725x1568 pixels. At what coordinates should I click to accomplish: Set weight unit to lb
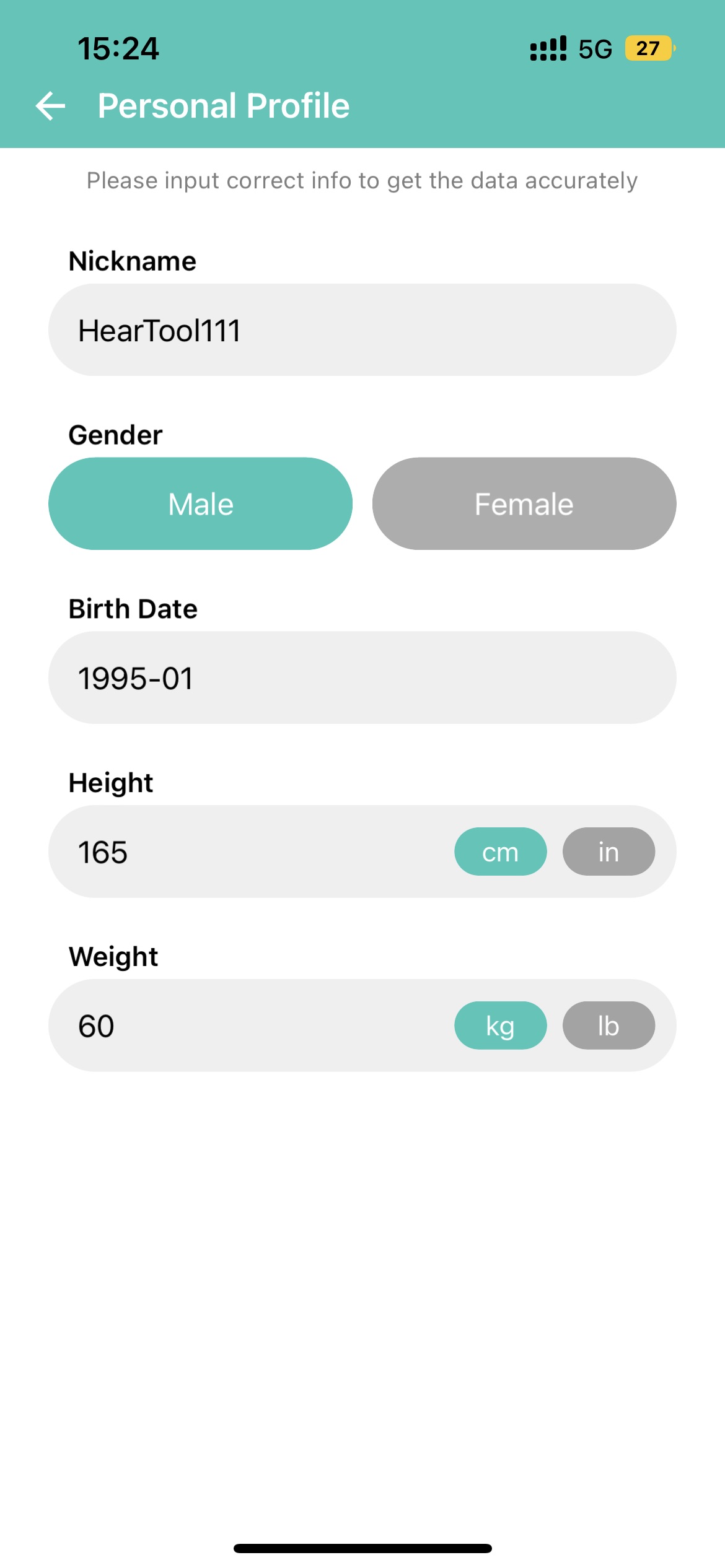609,1026
